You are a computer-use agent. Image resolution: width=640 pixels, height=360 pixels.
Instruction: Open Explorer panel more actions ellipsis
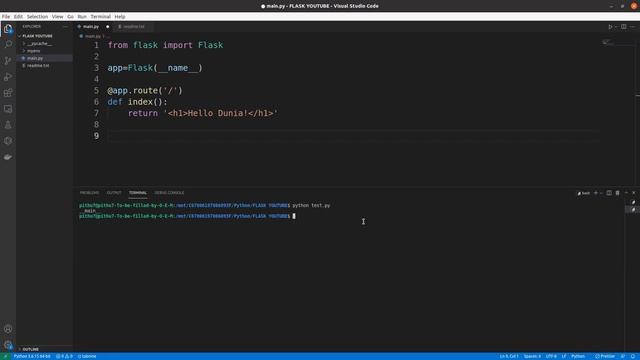pos(65,27)
